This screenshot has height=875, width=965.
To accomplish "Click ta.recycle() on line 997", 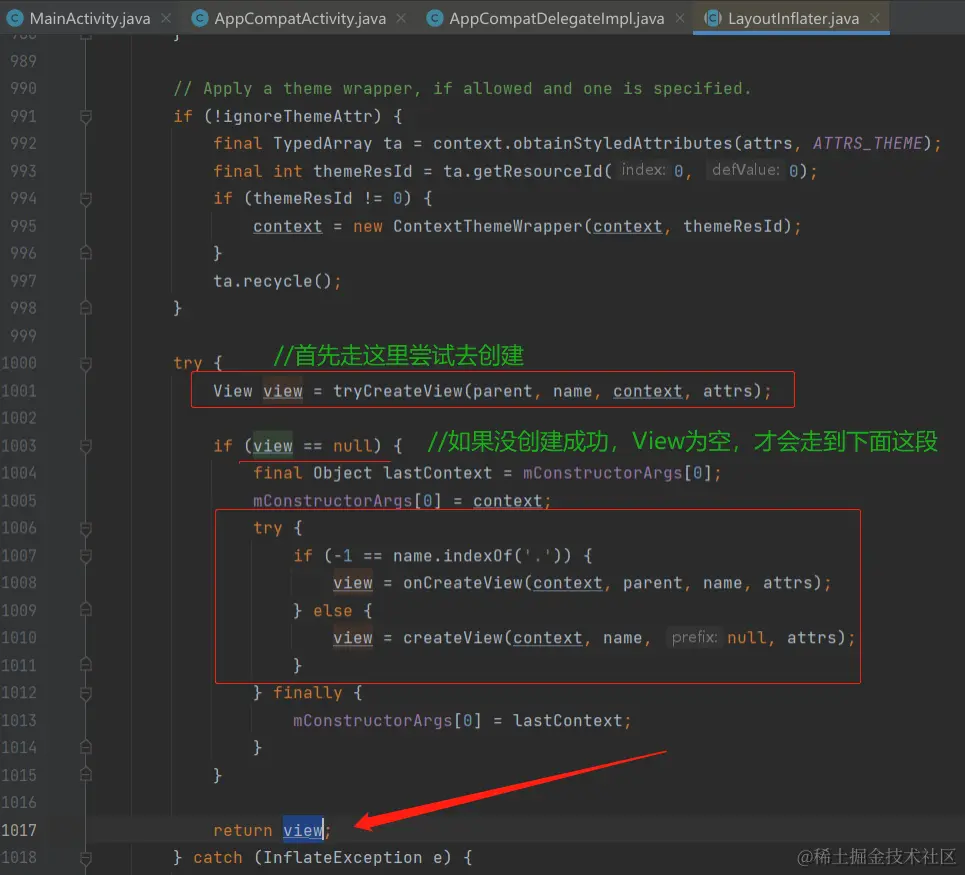I will 273,281.
